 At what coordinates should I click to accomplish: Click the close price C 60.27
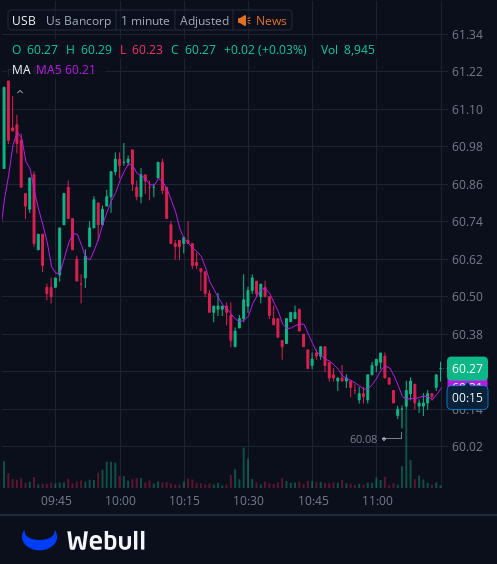click(193, 50)
